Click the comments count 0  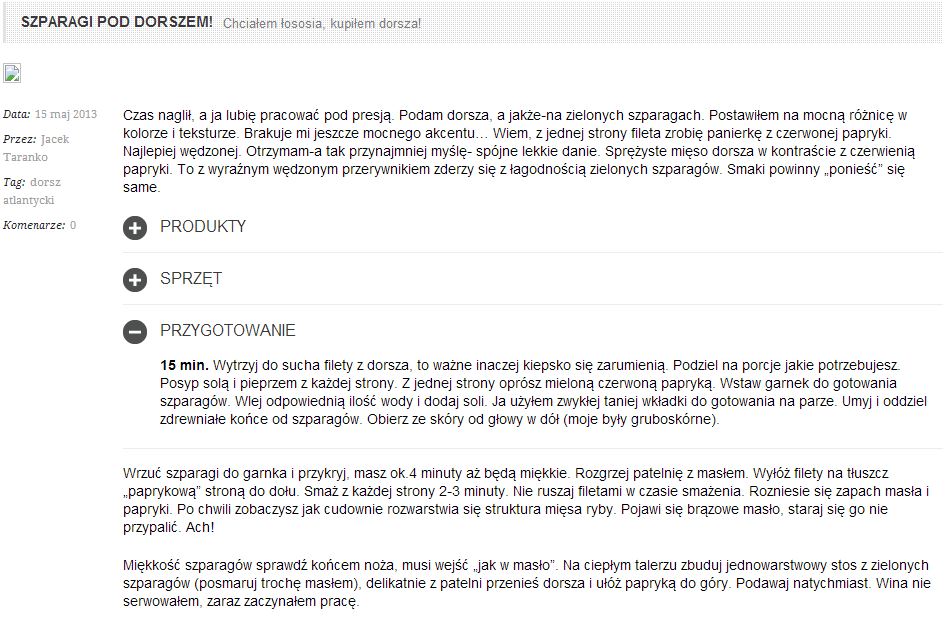coord(73,225)
